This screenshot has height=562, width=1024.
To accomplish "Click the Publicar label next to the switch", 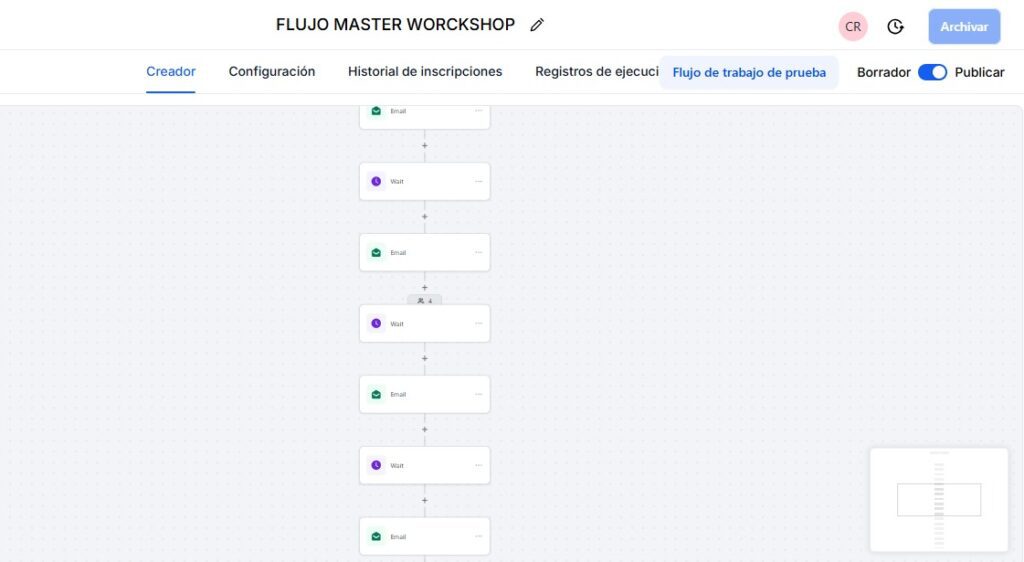I will pyautogui.click(x=979, y=72).
